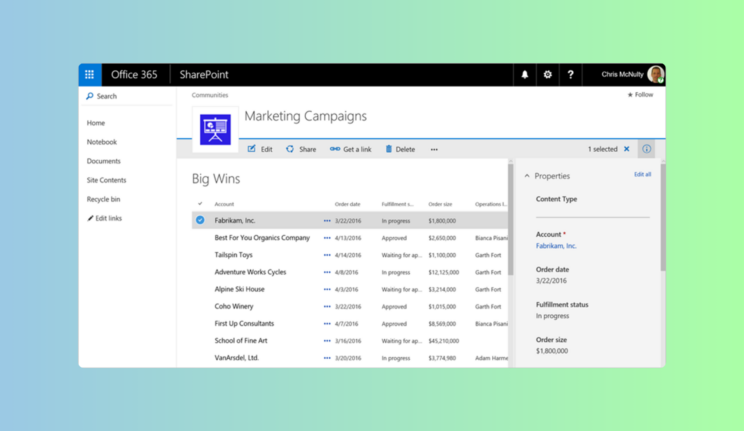This screenshot has height=431, width=744.
Task: Click Edit links in left navigation
Action: 109,218
